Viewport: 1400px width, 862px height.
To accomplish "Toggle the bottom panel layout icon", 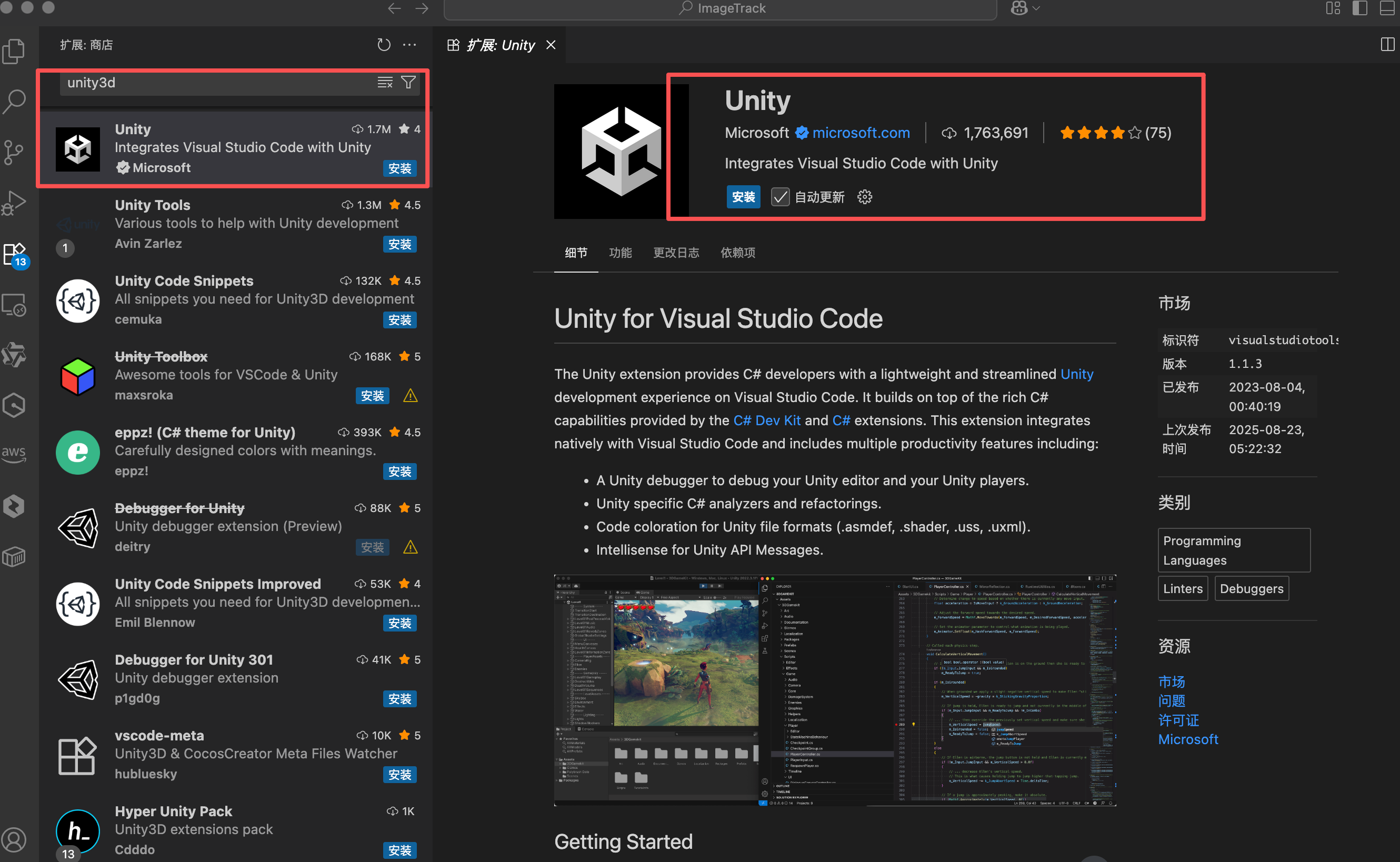I will click(x=1386, y=8).
